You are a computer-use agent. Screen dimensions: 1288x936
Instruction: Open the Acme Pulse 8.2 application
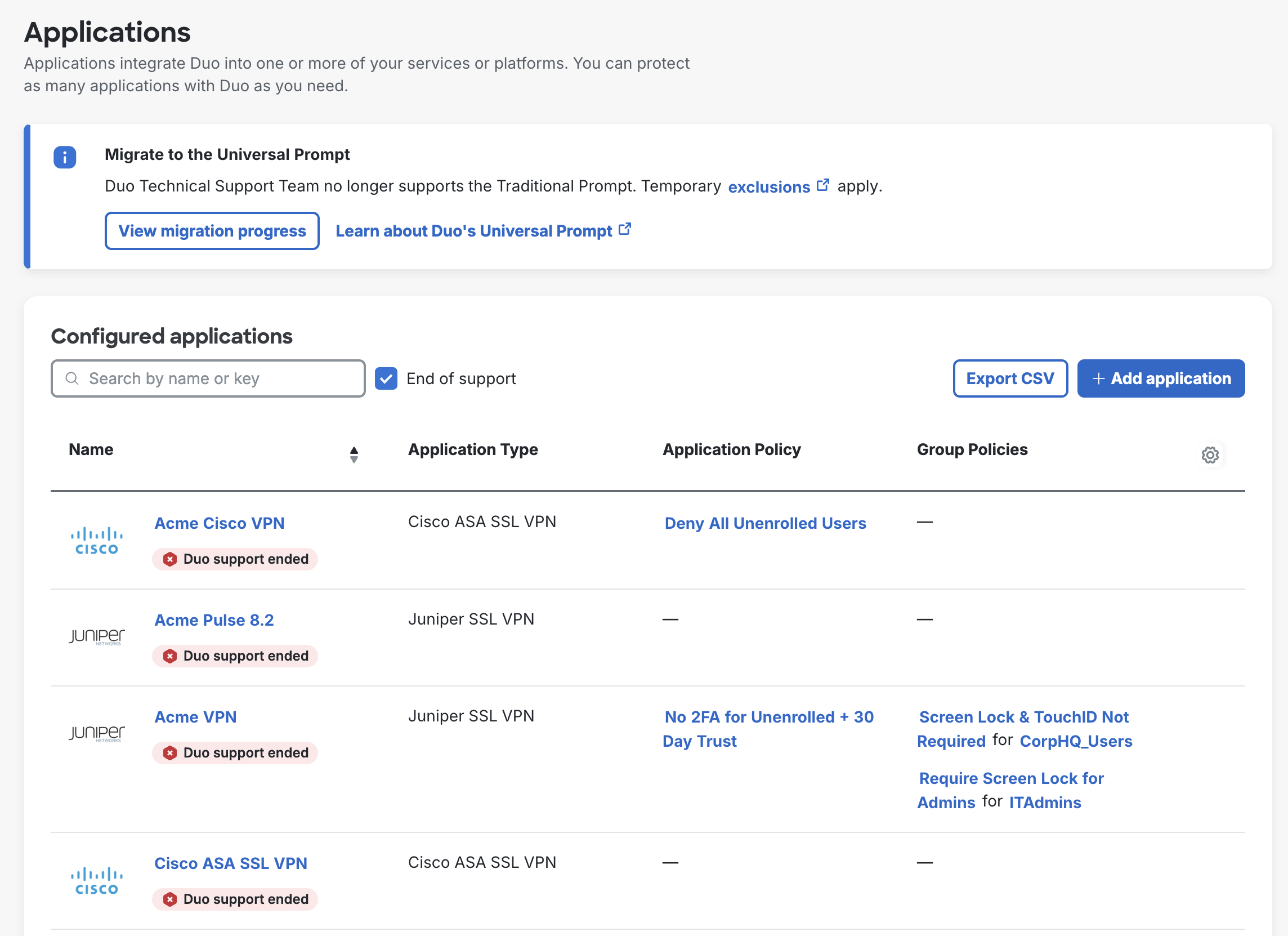click(x=214, y=620)
